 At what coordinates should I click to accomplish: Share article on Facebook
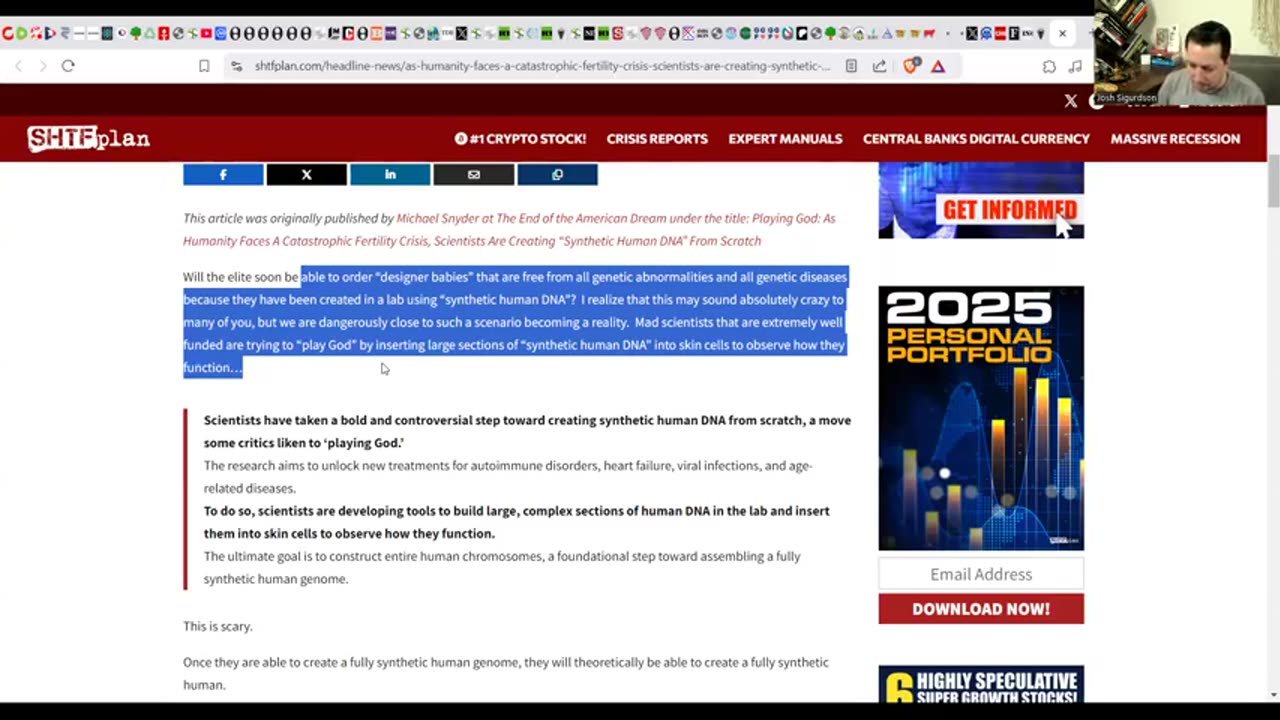pyautogui.click(x=223, y=175)
